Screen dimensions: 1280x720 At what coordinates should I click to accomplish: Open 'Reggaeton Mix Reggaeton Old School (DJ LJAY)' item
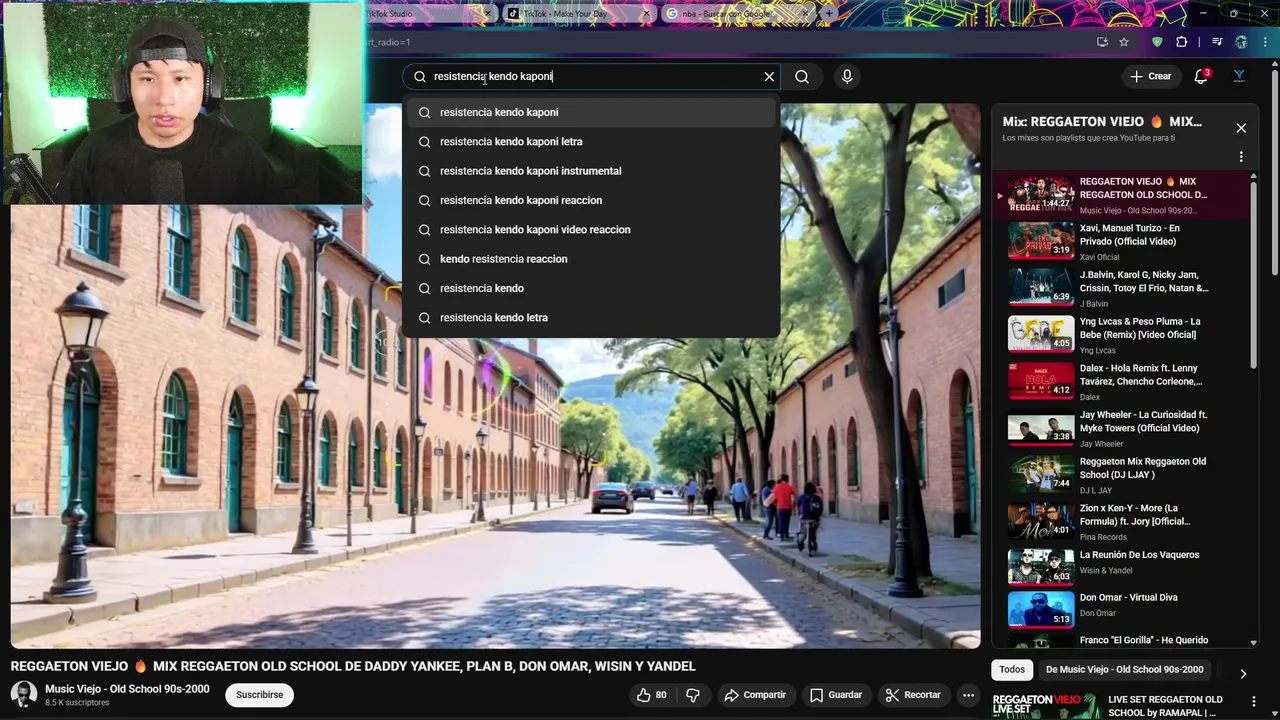[1120, 474]
